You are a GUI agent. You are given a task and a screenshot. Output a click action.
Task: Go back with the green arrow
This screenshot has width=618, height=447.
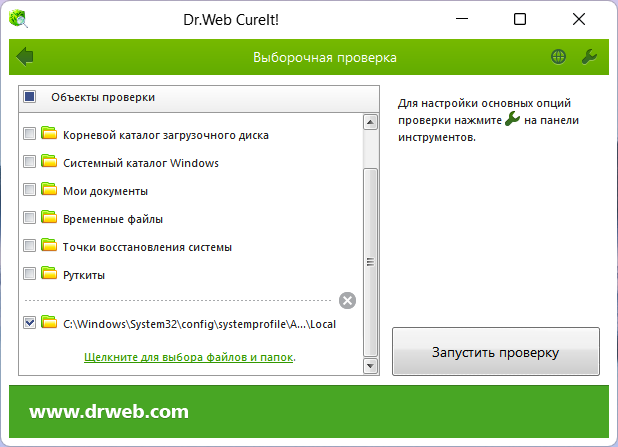pyautogui.click(x=25, y=57)
